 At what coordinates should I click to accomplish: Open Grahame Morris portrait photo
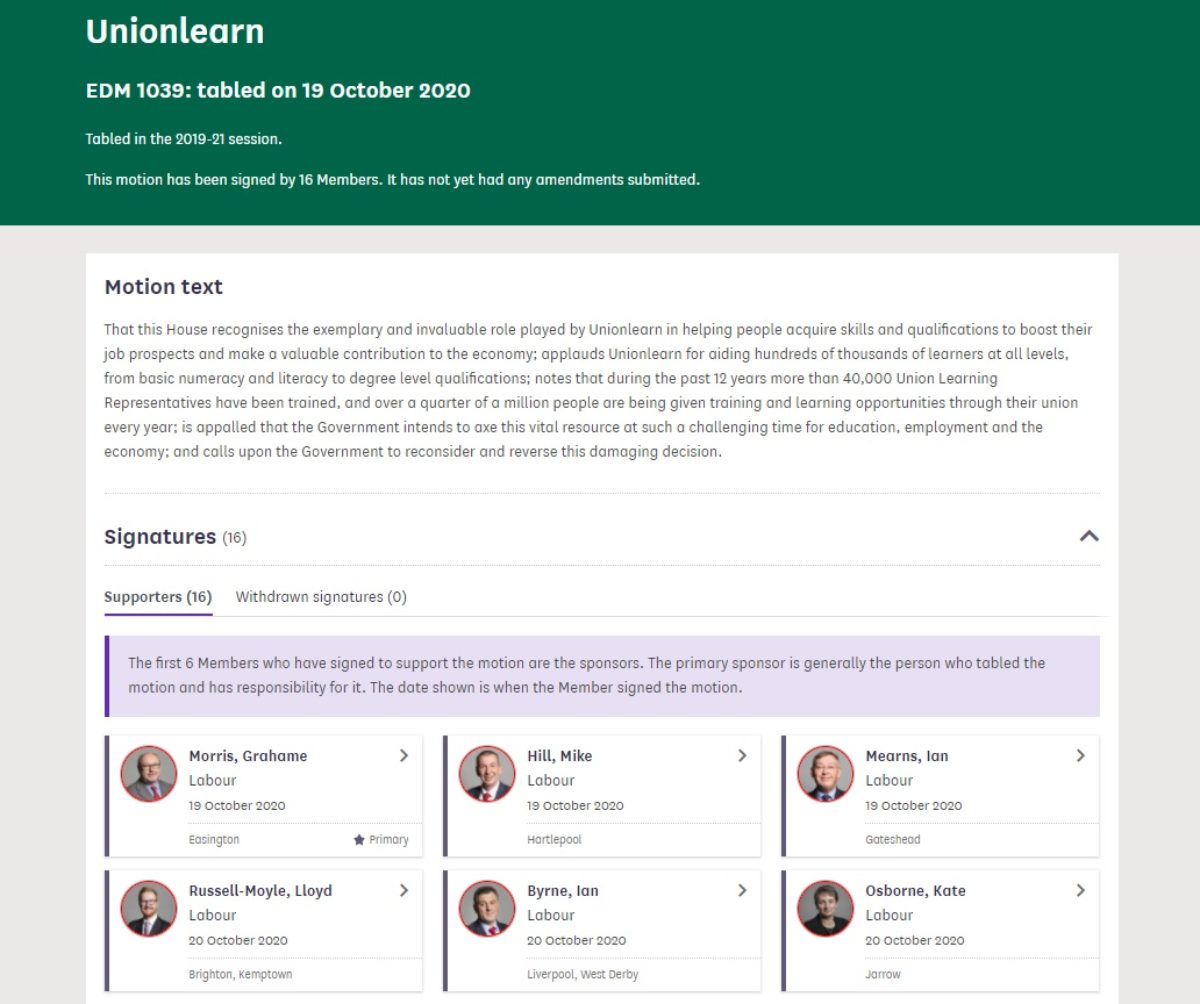(149, 773)
